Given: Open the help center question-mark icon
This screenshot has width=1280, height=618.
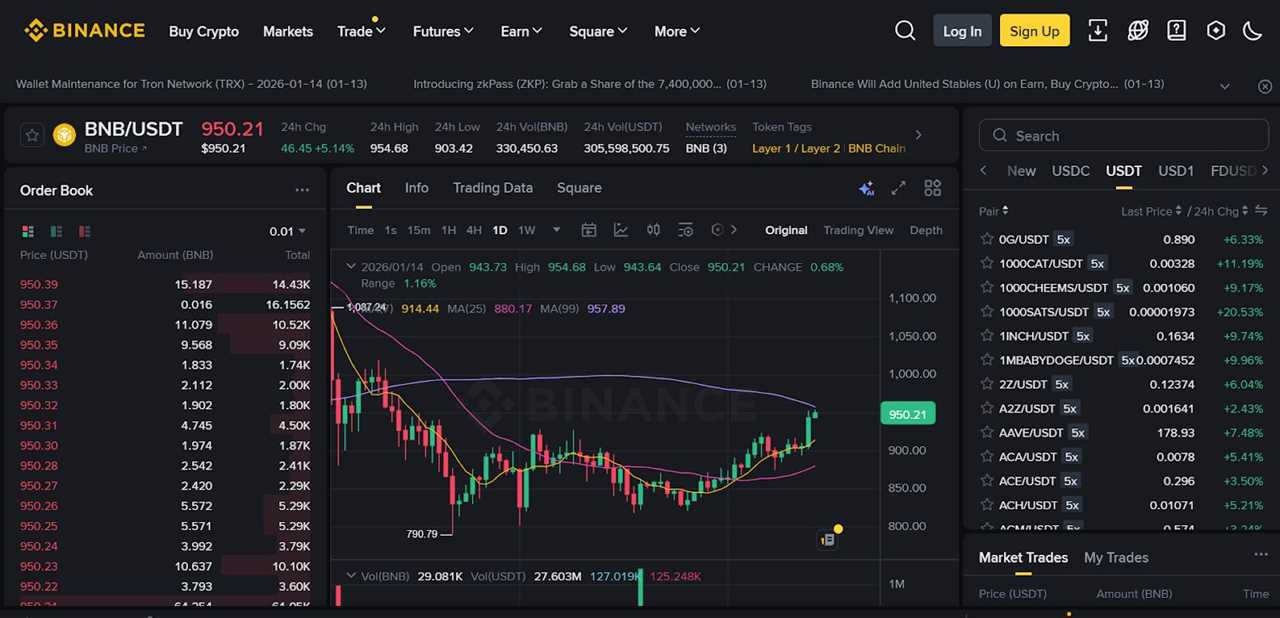Looking at the screenshot, I should pyautogui.click(x=1176, y=30).
